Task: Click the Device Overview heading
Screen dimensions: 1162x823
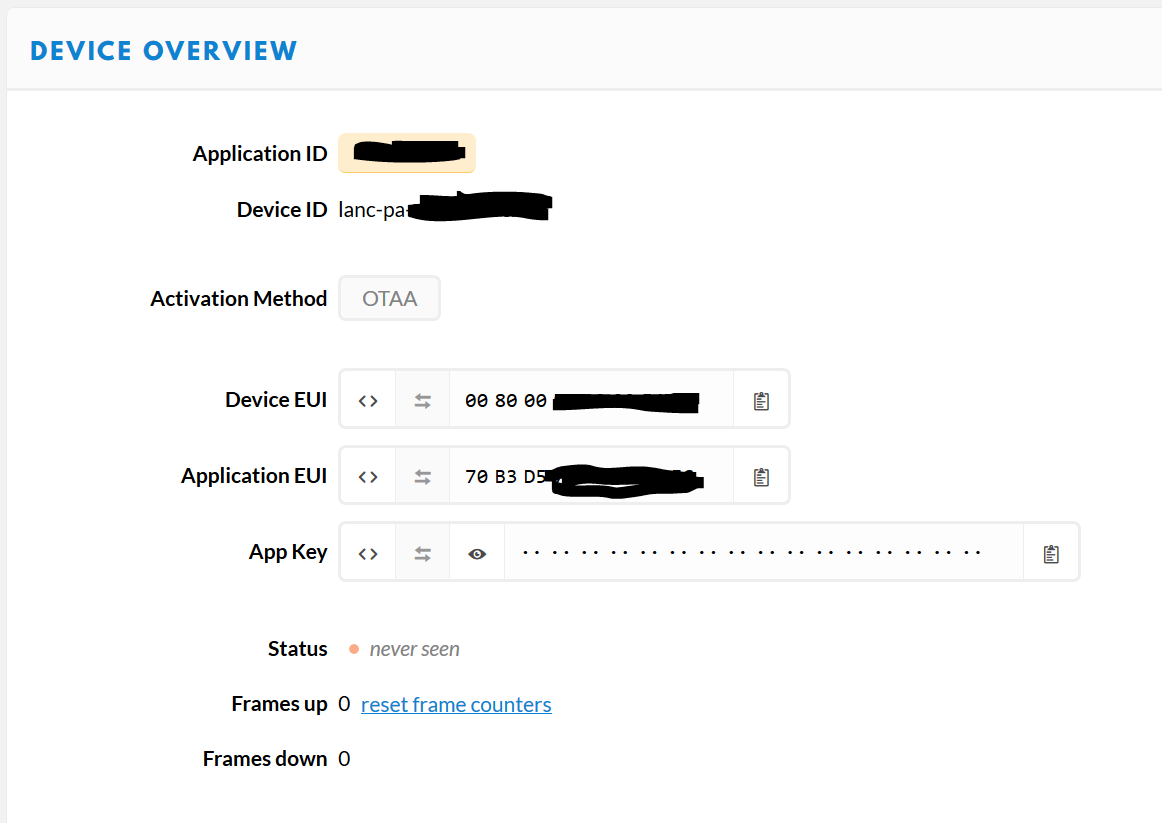Action: pyautogui.click(x=164, y=51)
